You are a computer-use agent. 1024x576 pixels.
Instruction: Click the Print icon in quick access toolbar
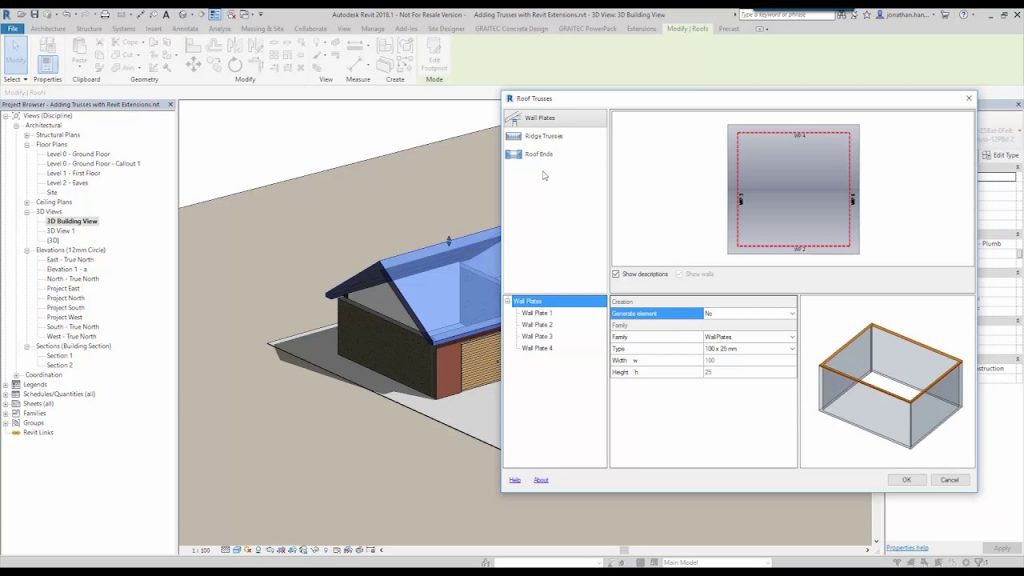pos(104,14)
